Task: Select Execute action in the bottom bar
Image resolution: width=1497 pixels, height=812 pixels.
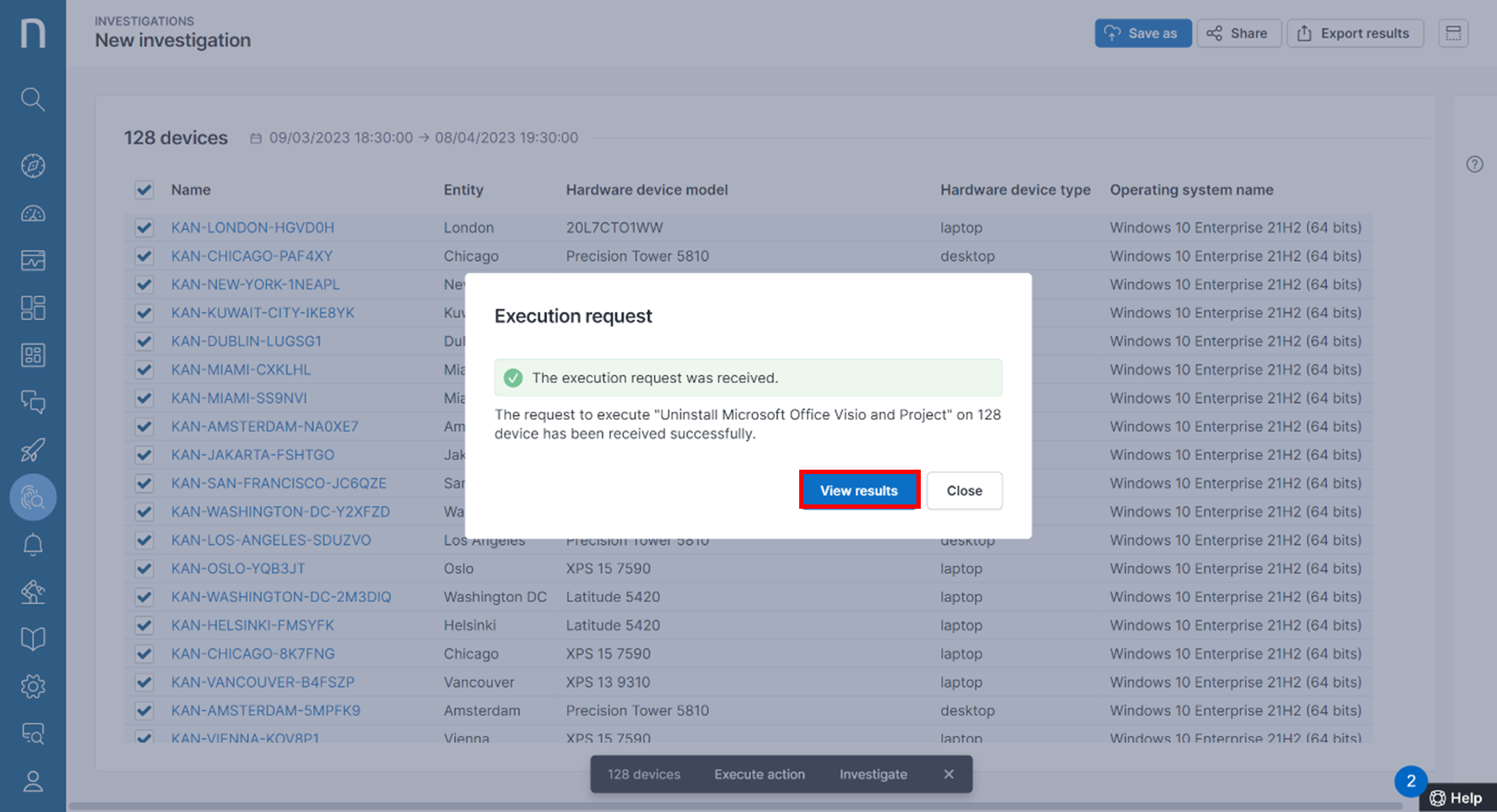Action: coord(759,774)
